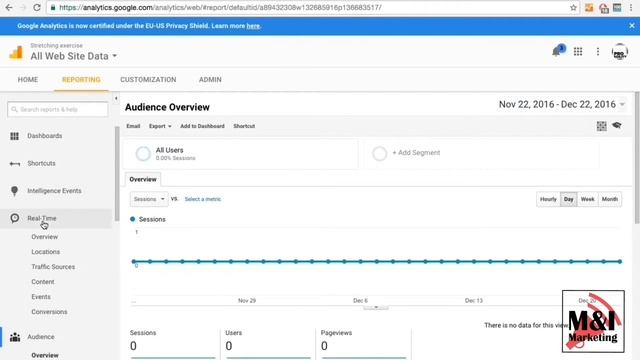Screen dimensions: 640x360
Task: Reload the page with the refresh icon
Action: pos(37,7)
